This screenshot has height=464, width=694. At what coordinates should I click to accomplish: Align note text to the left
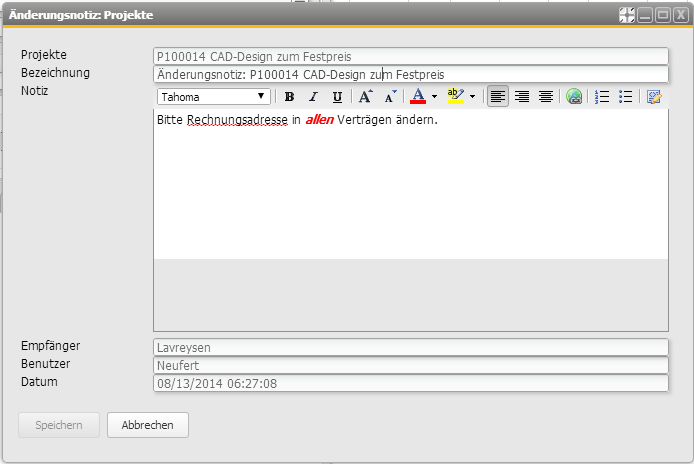(x=497, y=97)
